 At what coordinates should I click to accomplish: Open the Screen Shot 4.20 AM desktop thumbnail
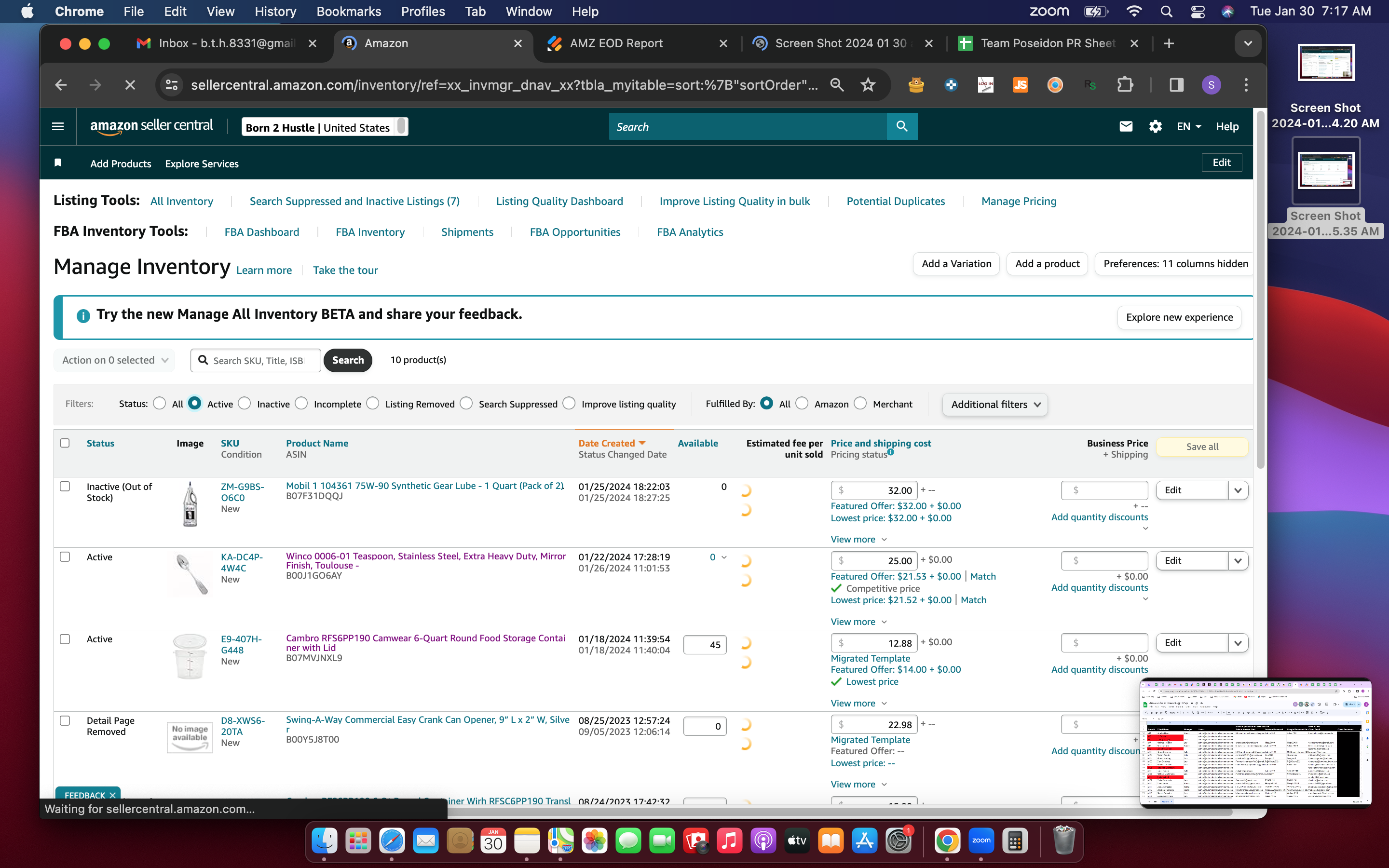[1325, 63]
